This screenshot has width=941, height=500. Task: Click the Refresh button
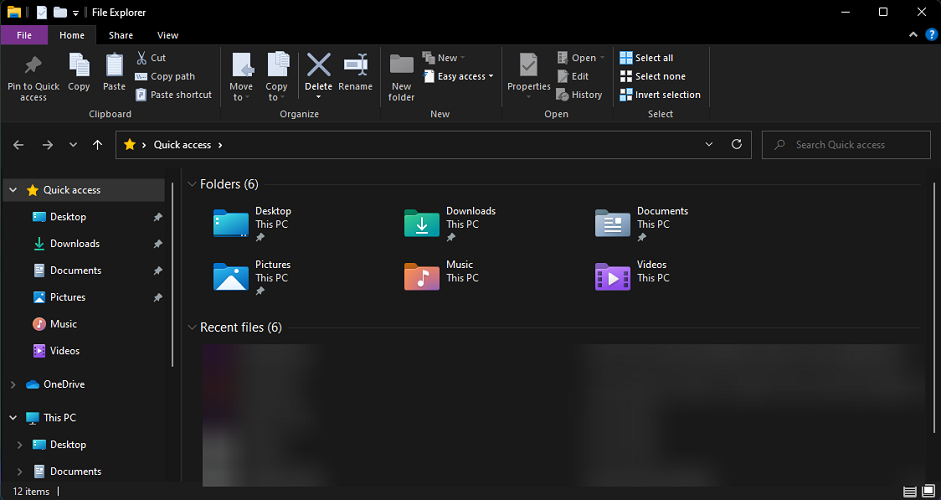tap(737, 145)
